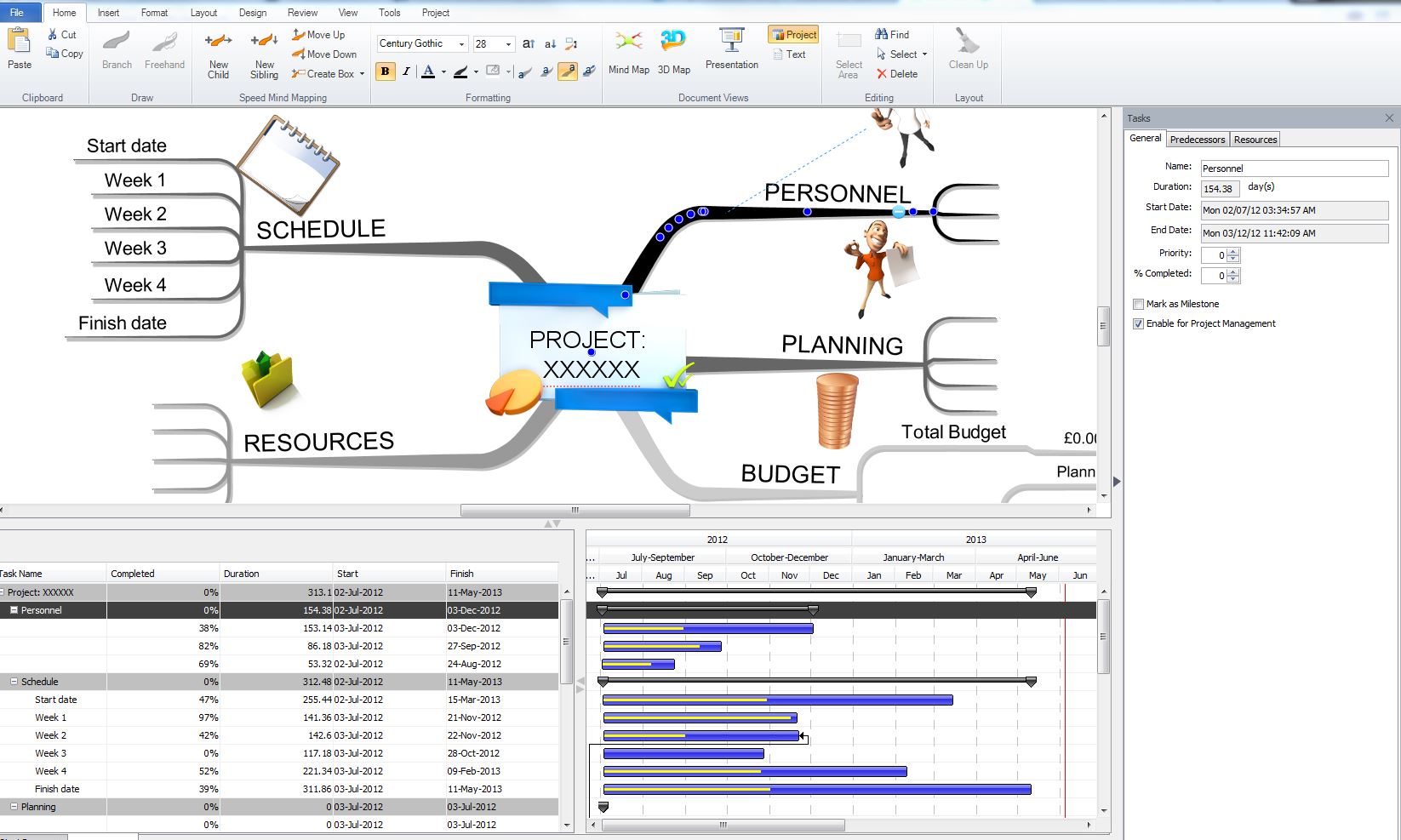Delete the selected item with red X

[897, 74]
